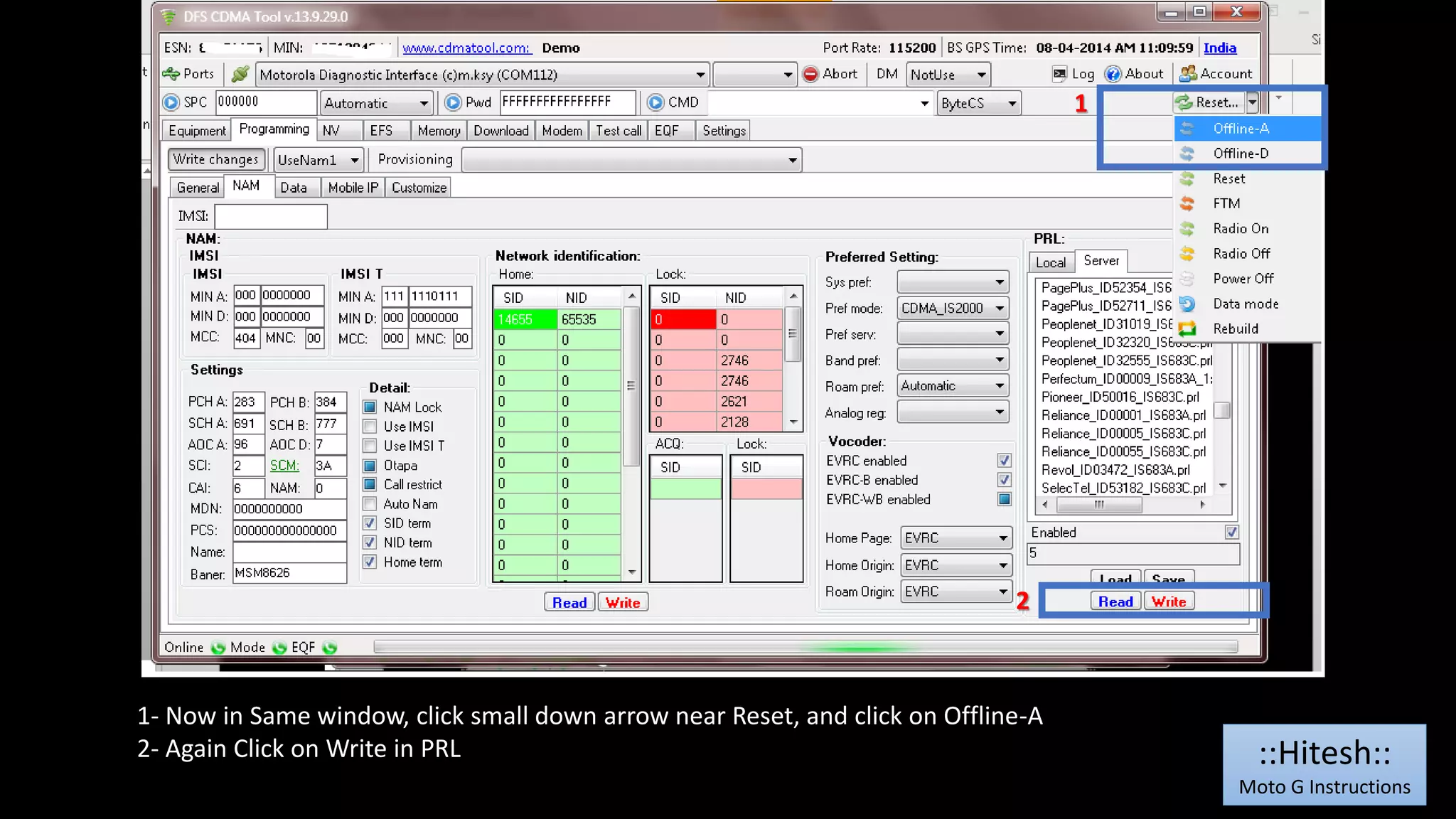The height and width of the screenshot is (819, 1456).
Task: Open the Log viewer icon
Action: (x=1059, y=74)
